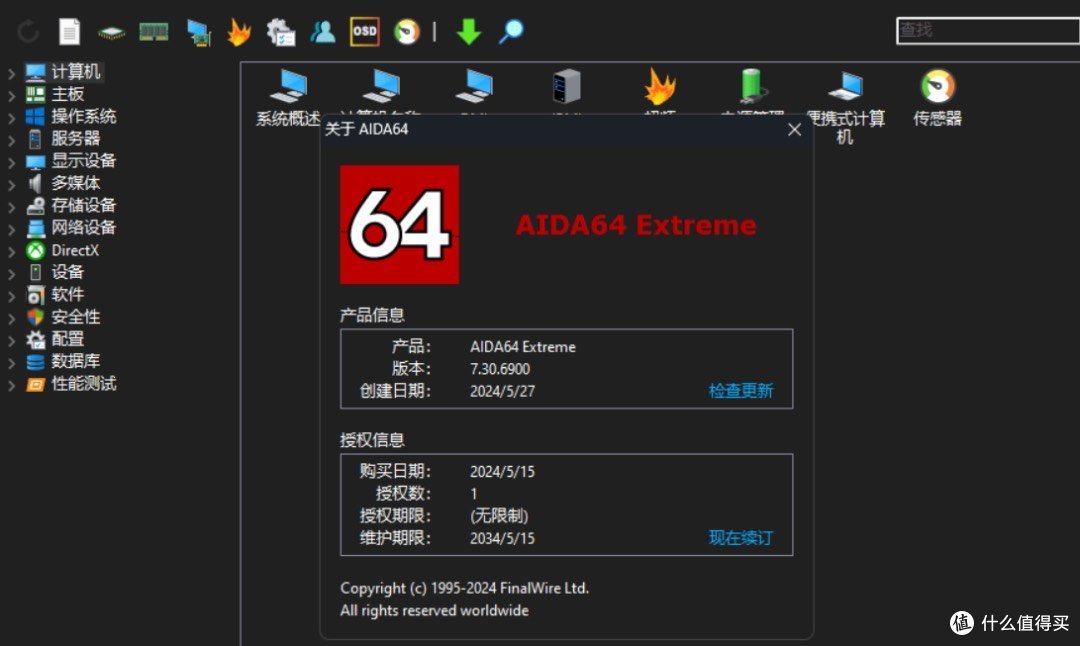Expand the DirectX tree node

click(x=11, y=251)
